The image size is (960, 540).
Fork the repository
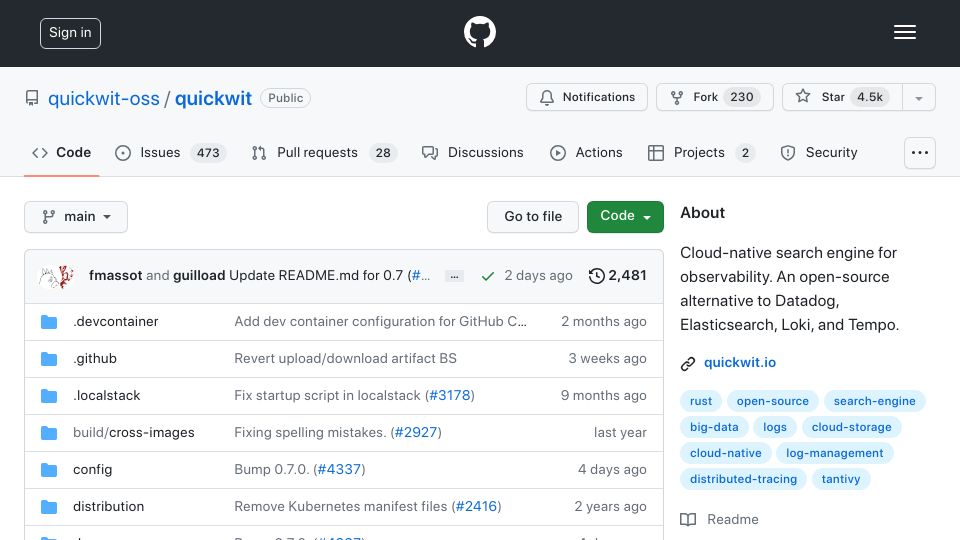714,97
